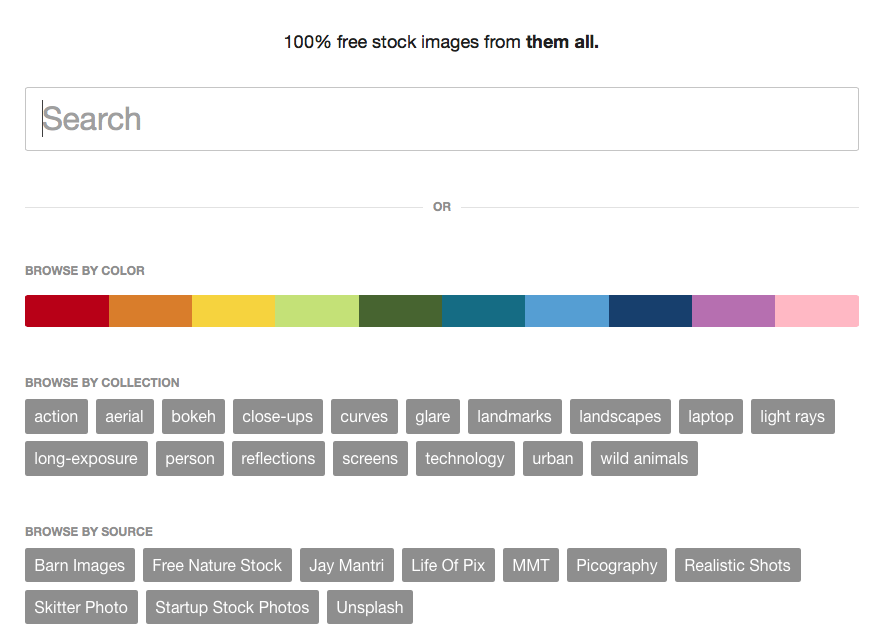View the light rays collection
The height and width of the screenshot is (644, 884).
[x=793, y=417]
